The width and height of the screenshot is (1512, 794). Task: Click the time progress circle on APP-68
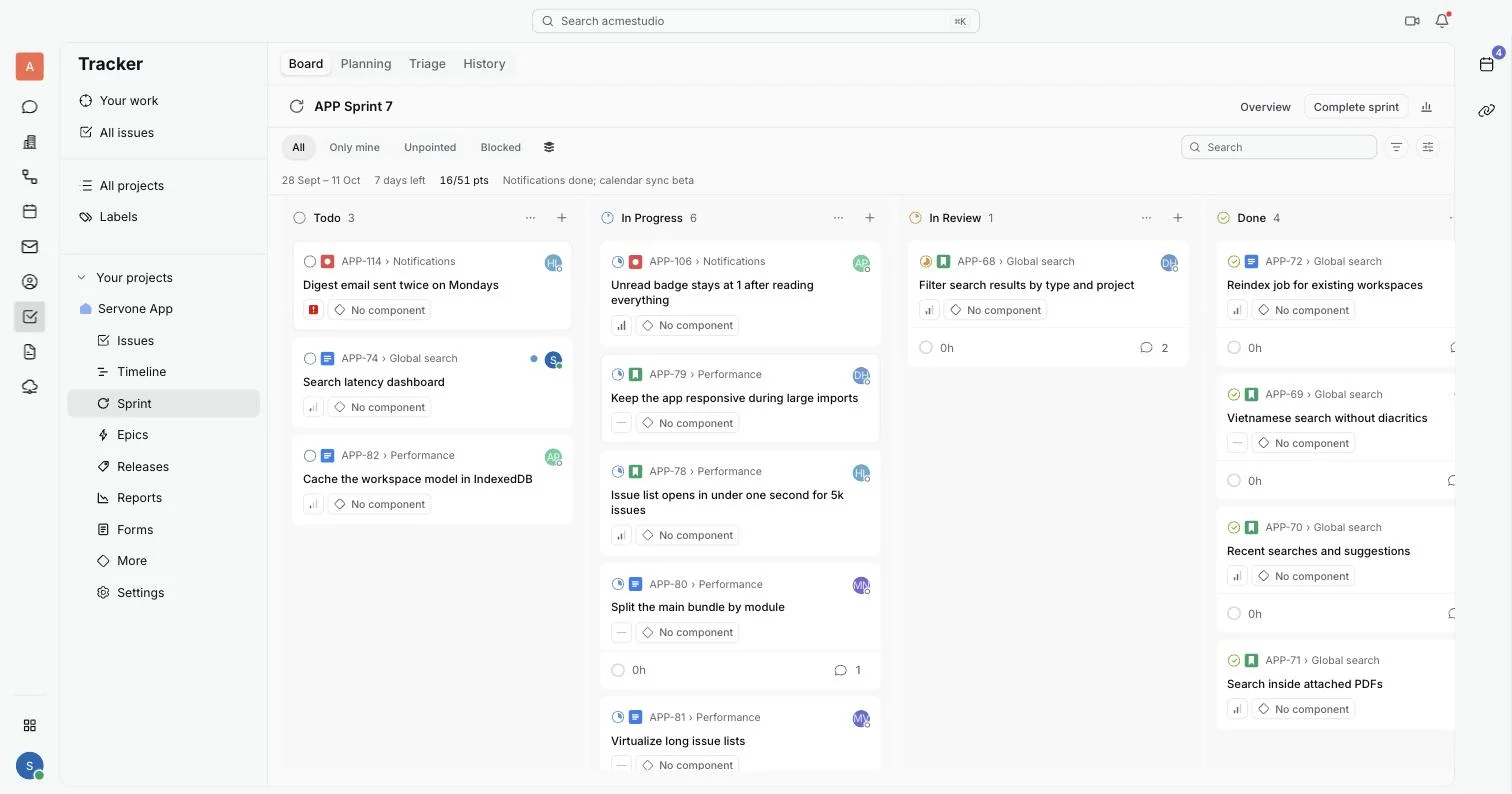(926, 348)
